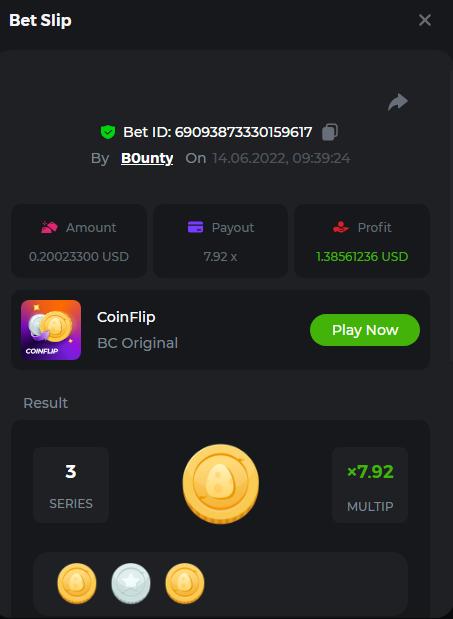Click the share arrow icon
Screen dimensions: 453x619
398,102
